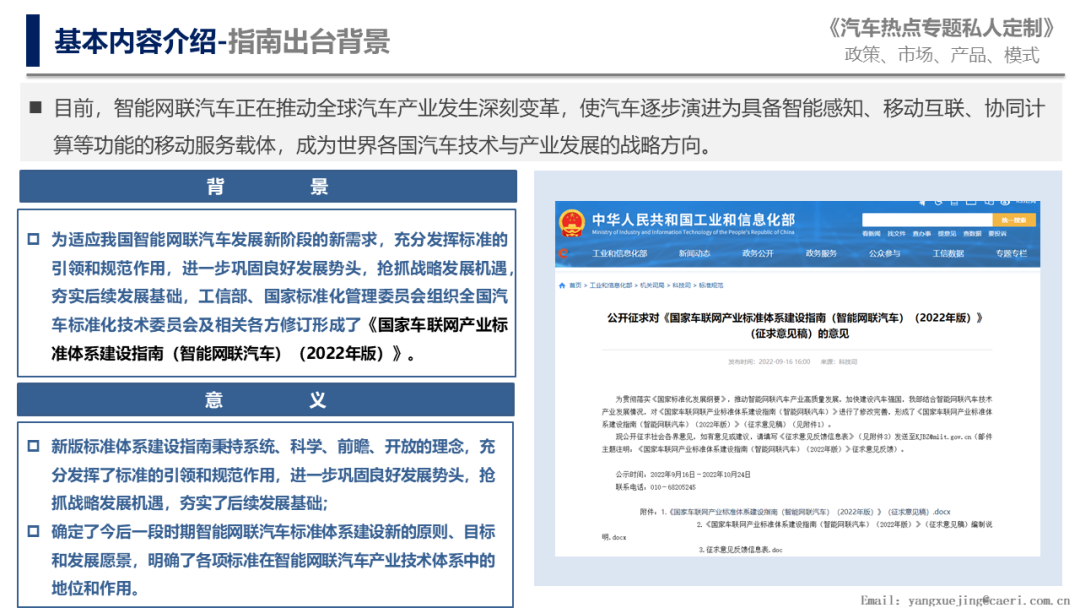Screen dimensions: 1080x608
Task: Select the 公众参与 navigation item
Action: (884, 254)
